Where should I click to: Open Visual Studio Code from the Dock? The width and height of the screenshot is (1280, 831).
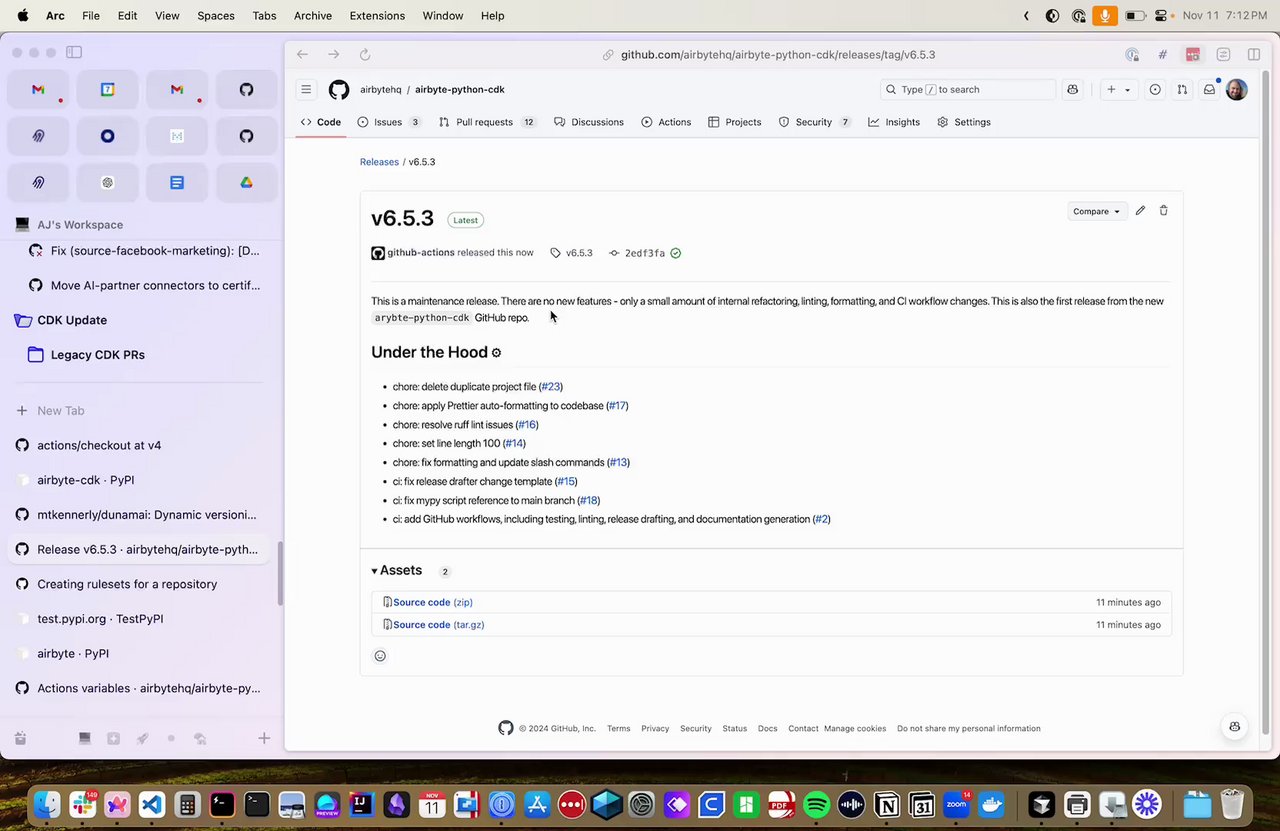point(152,804)
